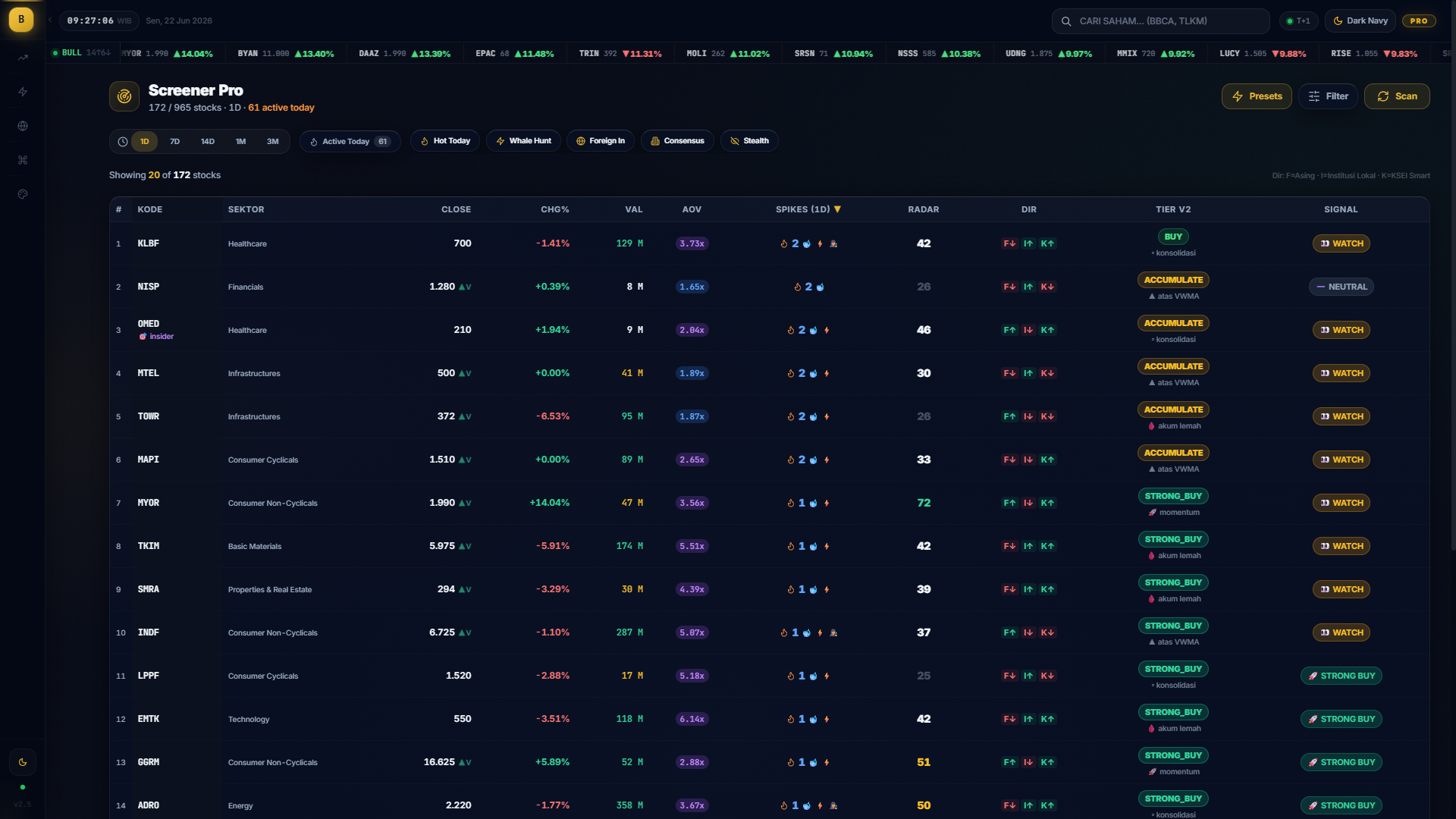Sort by the CHG% column header

click(x=555, y=209)
